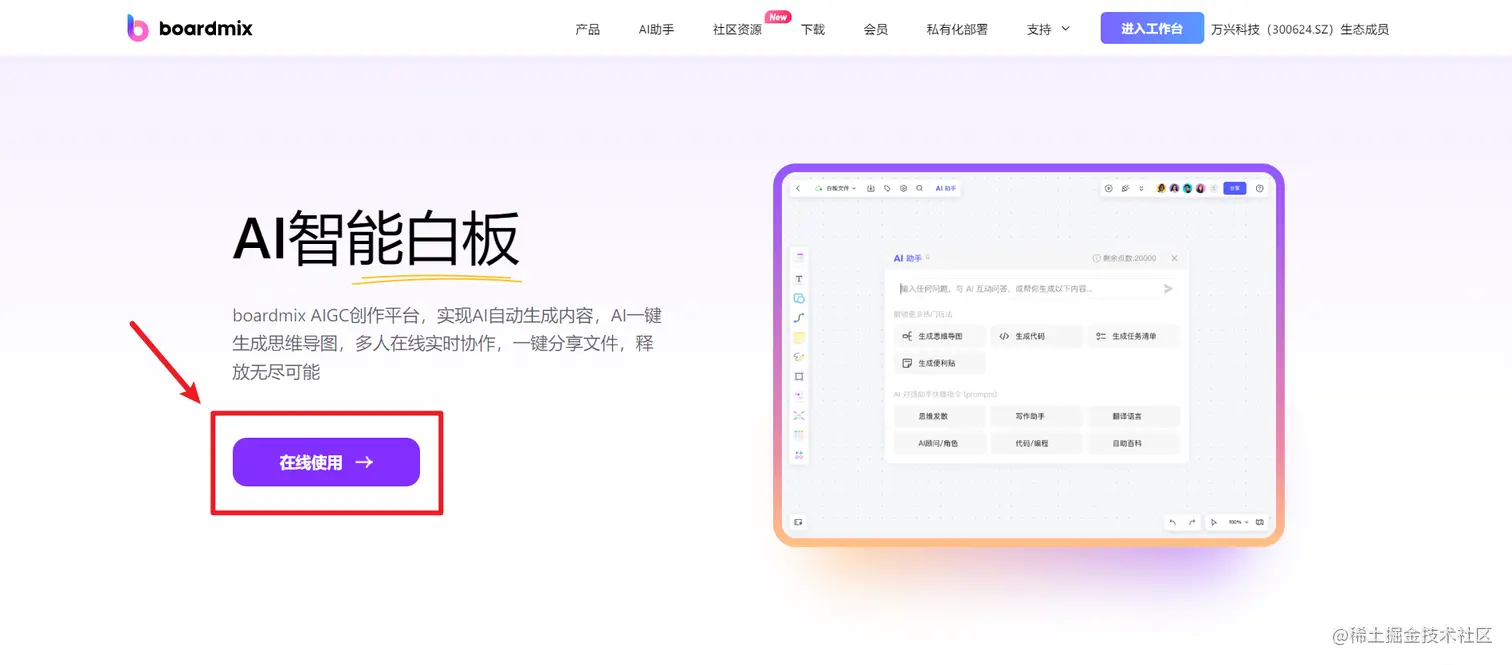Click the redo arrow icon
The width and height of the screenshot is (1512, 665).
[1192, 522]
